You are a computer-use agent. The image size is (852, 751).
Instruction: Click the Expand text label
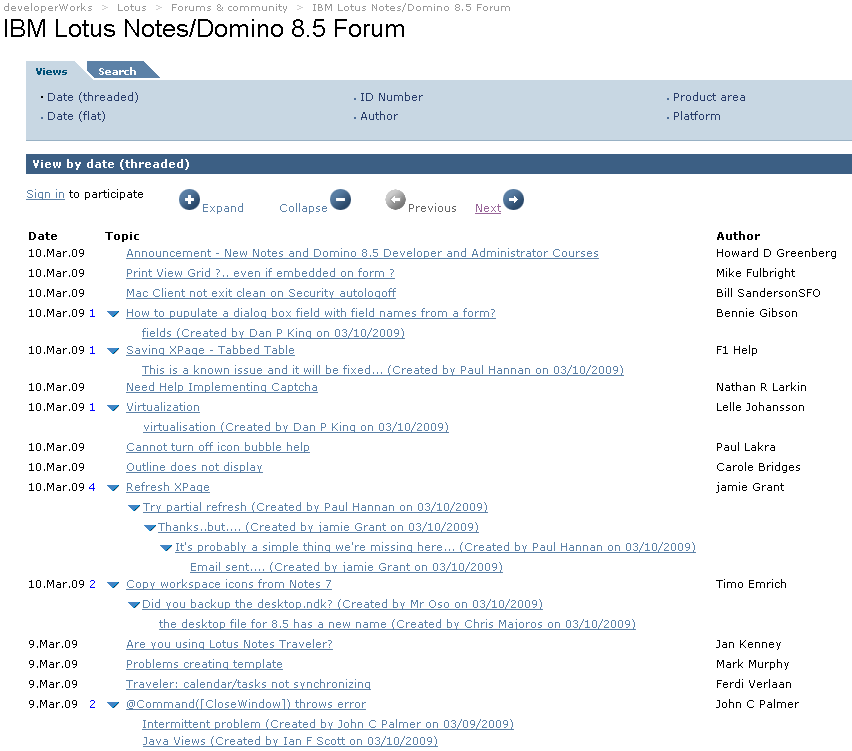(x=223, y=208)
